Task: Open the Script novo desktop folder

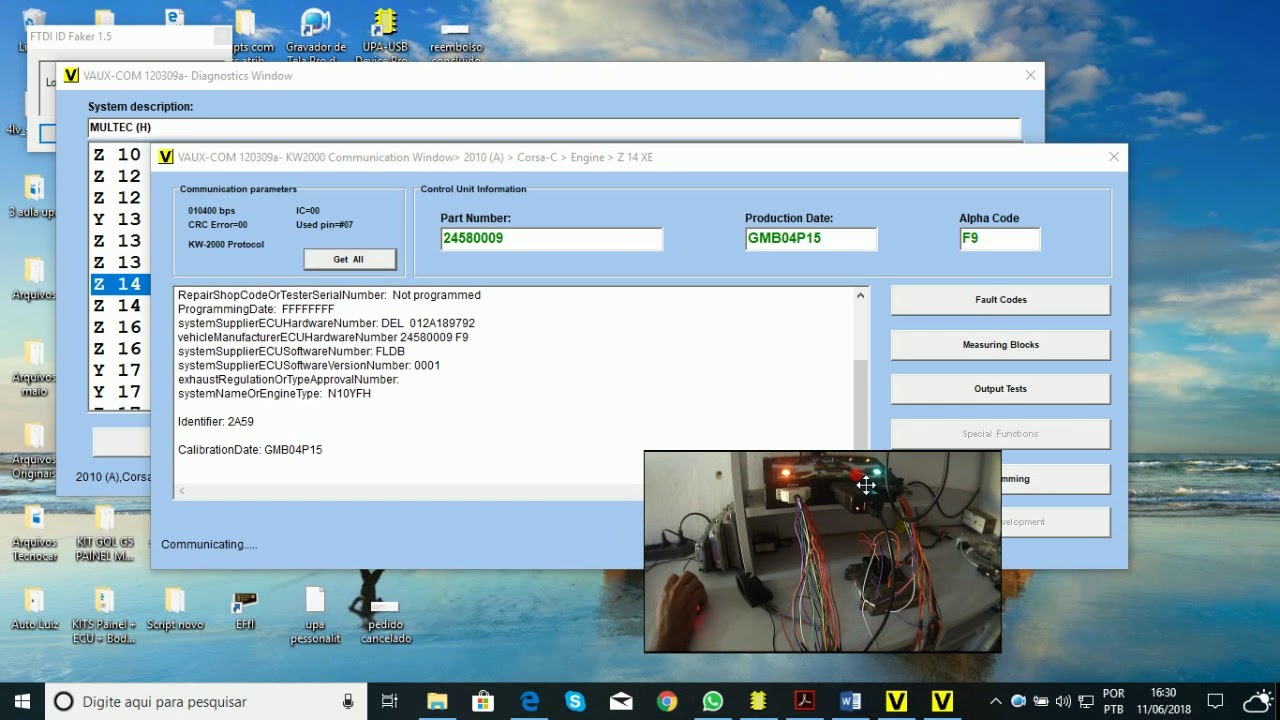Action: tap(175, 609)
